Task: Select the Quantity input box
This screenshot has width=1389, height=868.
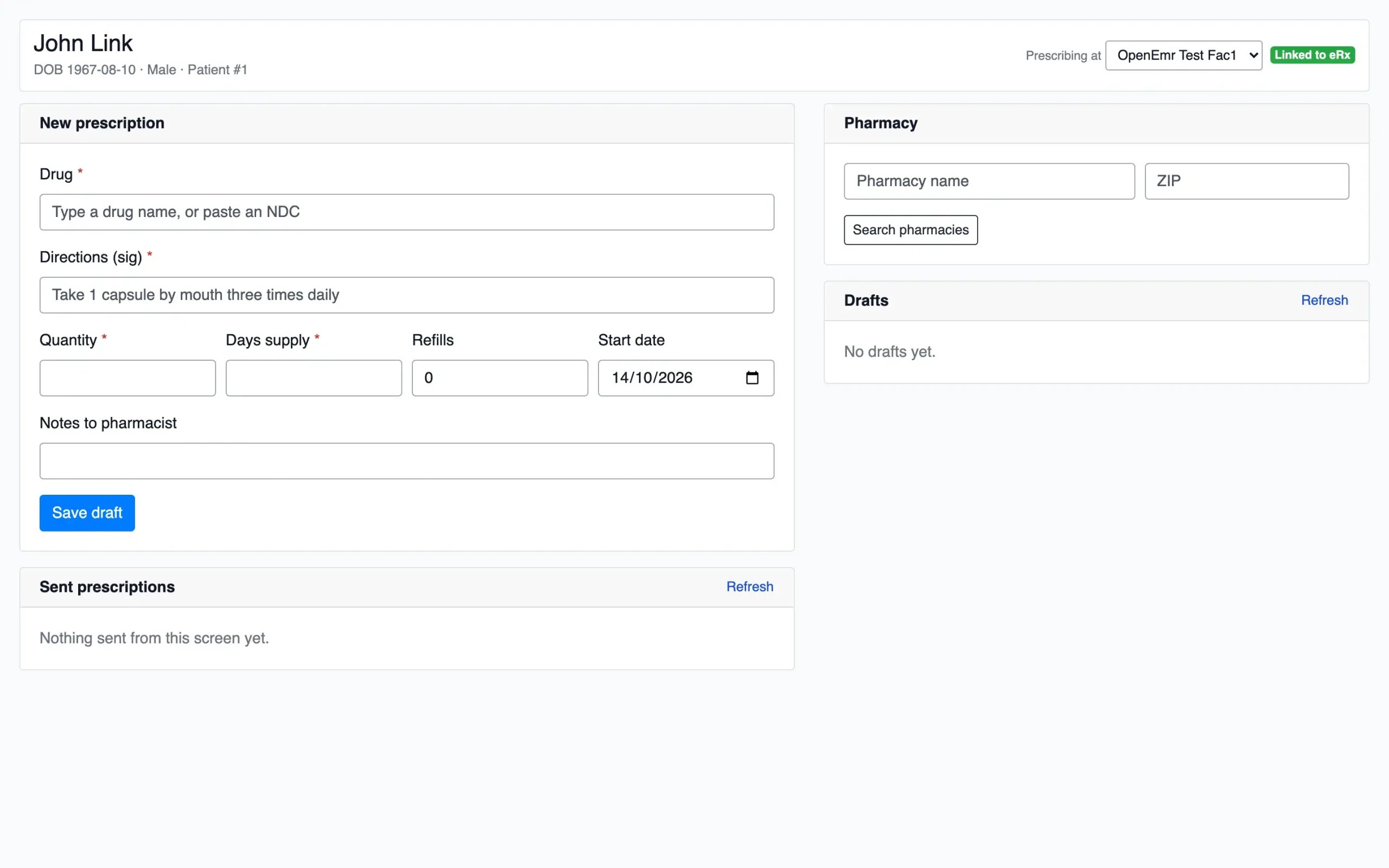Action: click(x=128, y=378)
